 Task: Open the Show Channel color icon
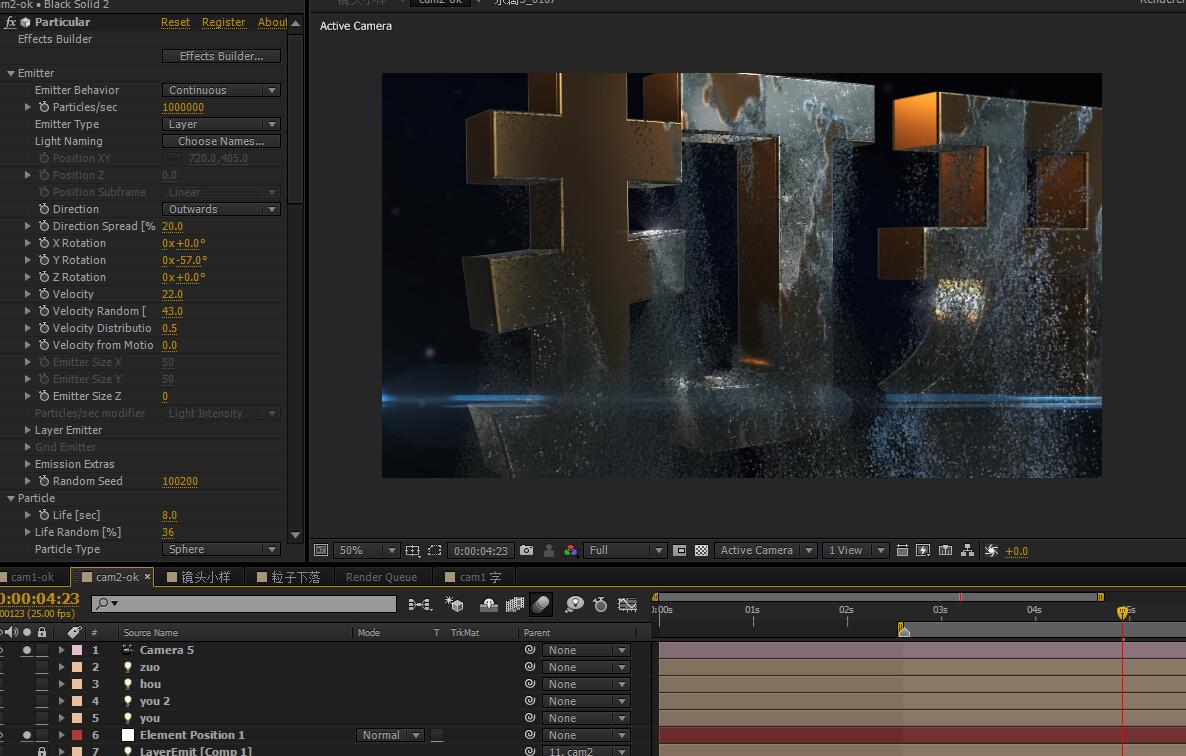[570, 550]
